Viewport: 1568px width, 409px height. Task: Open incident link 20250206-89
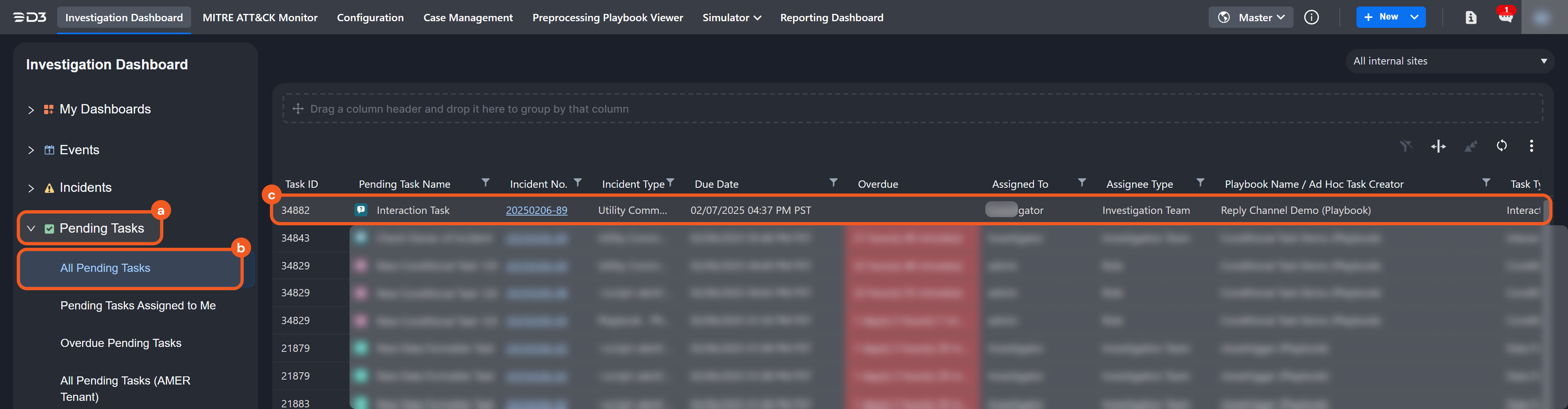(536, 211)
